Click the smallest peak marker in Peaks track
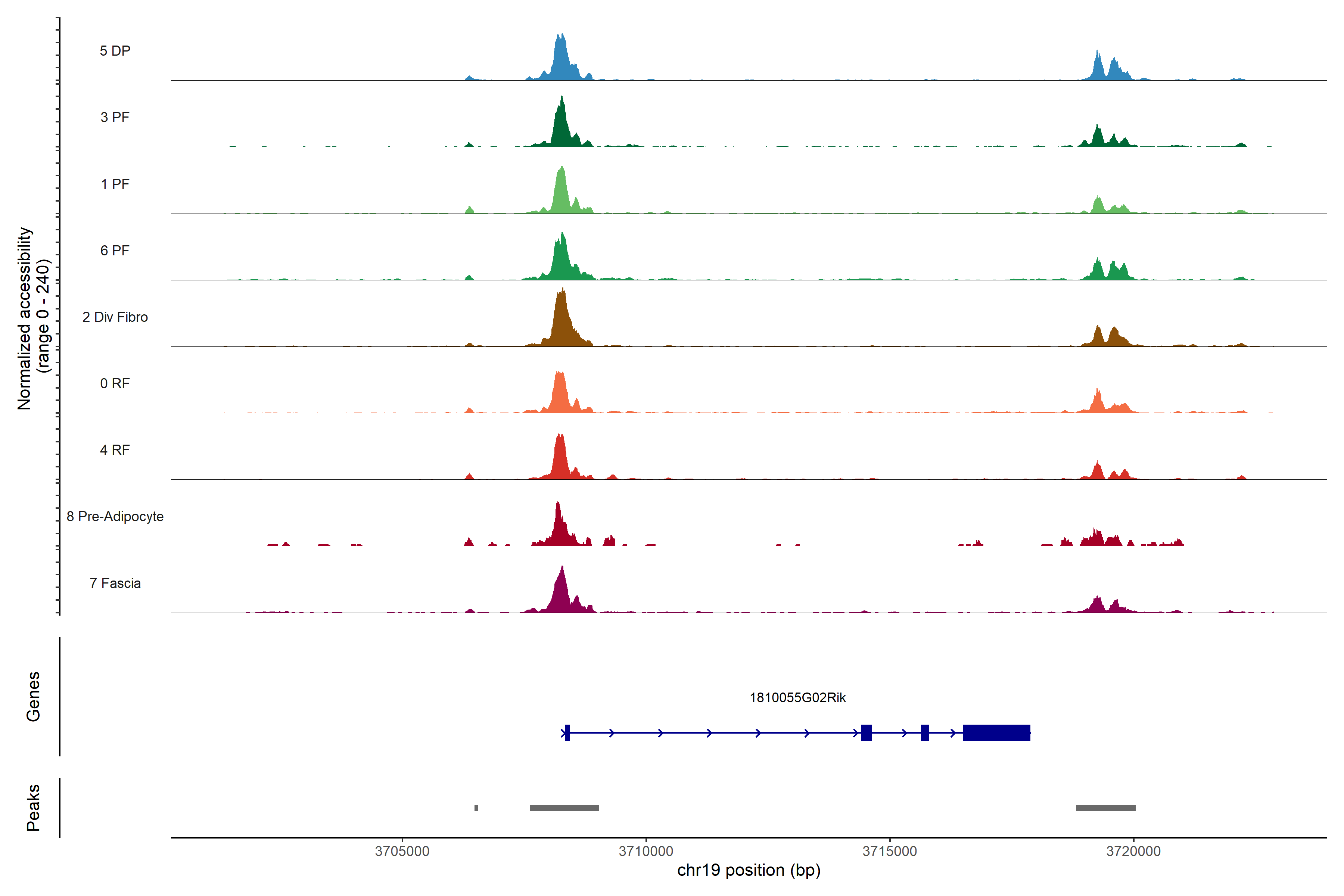1344x896 pixels. point(476,808)
